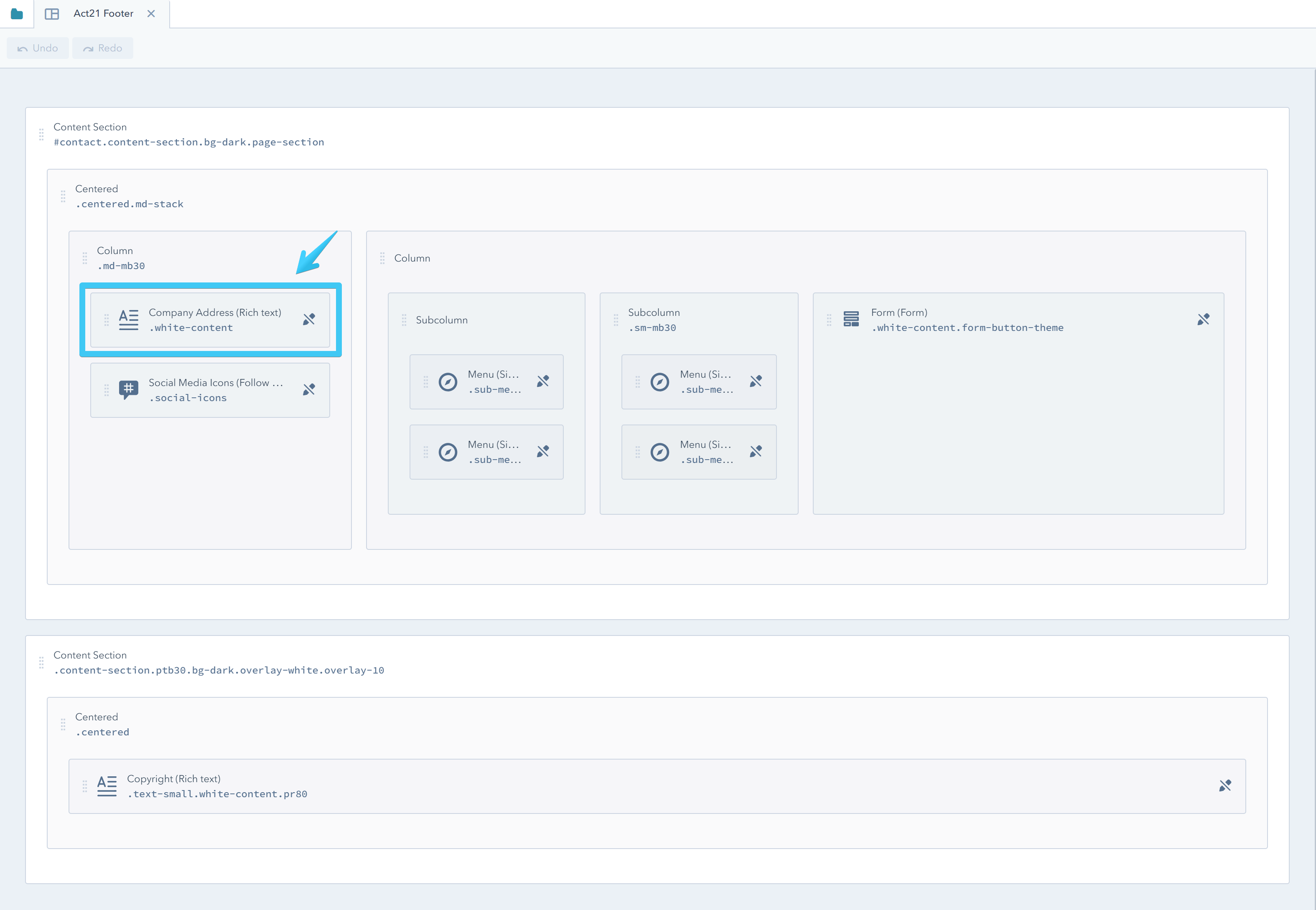Screen dimensions: 1316x910
Task: Click the compass icon on the top Menu in the sm-mb30 subcolumn
Action: [661, 381]
